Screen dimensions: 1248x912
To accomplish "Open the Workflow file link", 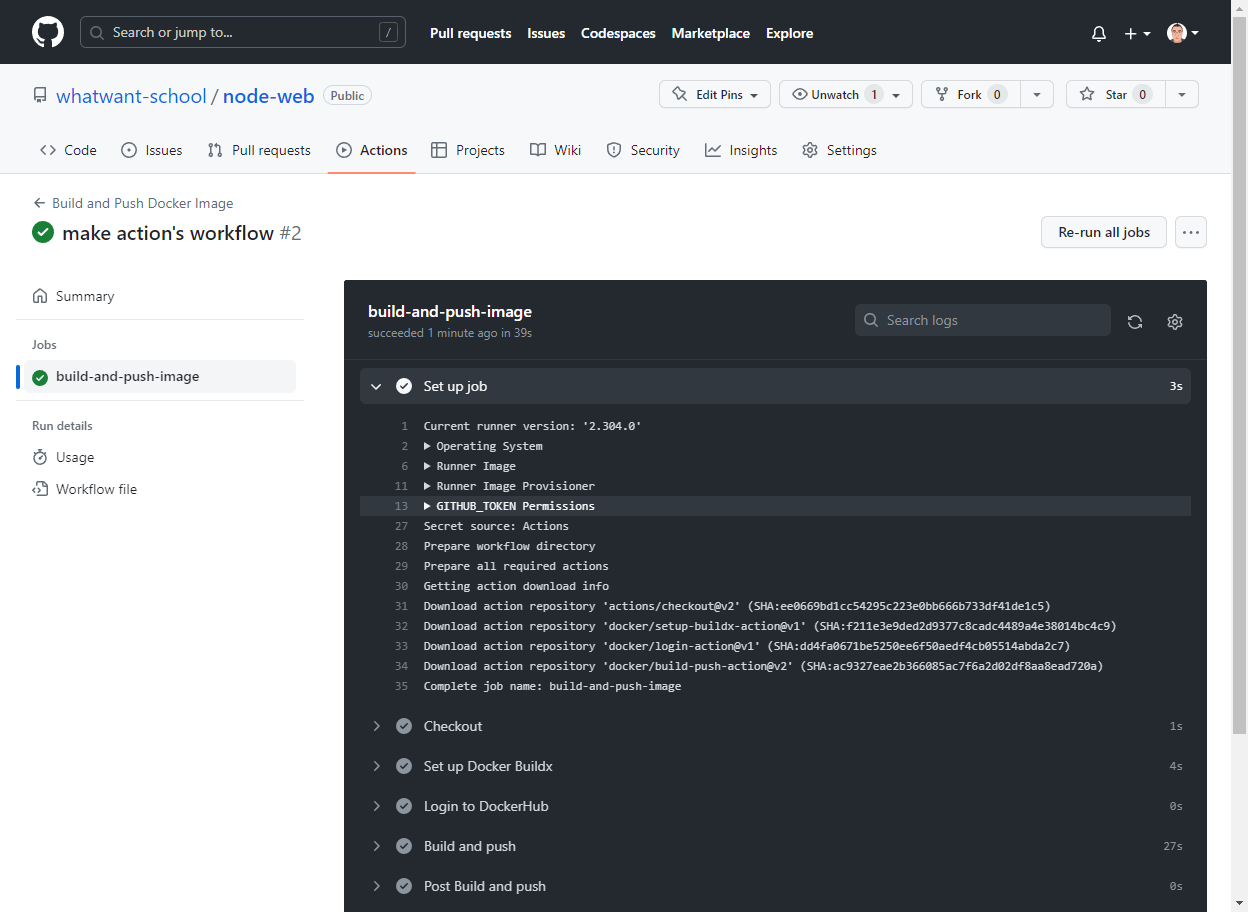I will (84, 489).
